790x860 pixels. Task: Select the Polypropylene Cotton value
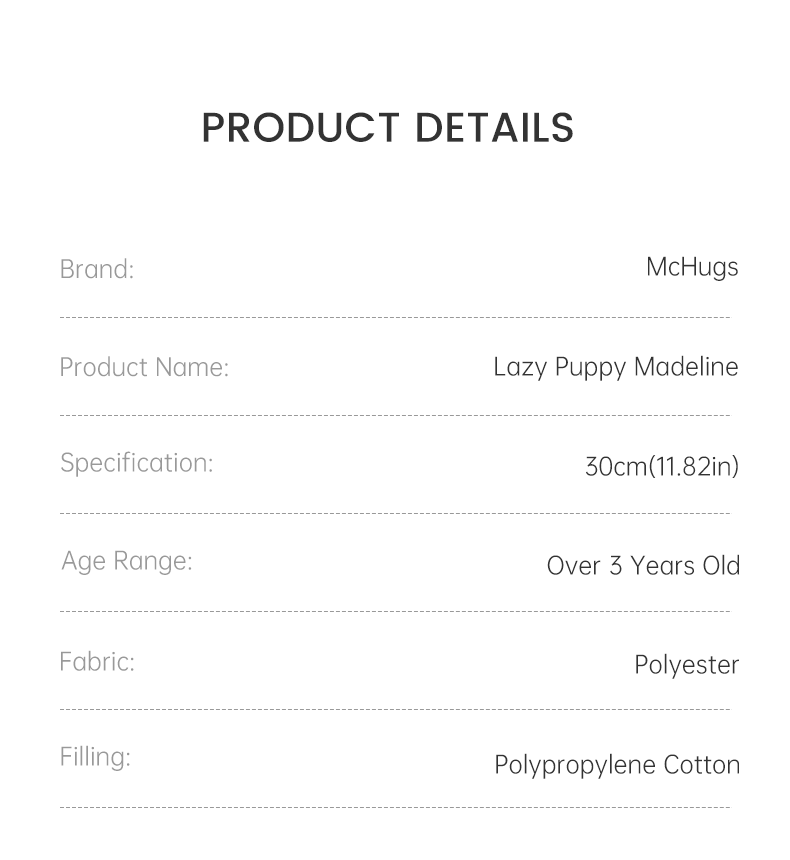[x=617, y=765]
